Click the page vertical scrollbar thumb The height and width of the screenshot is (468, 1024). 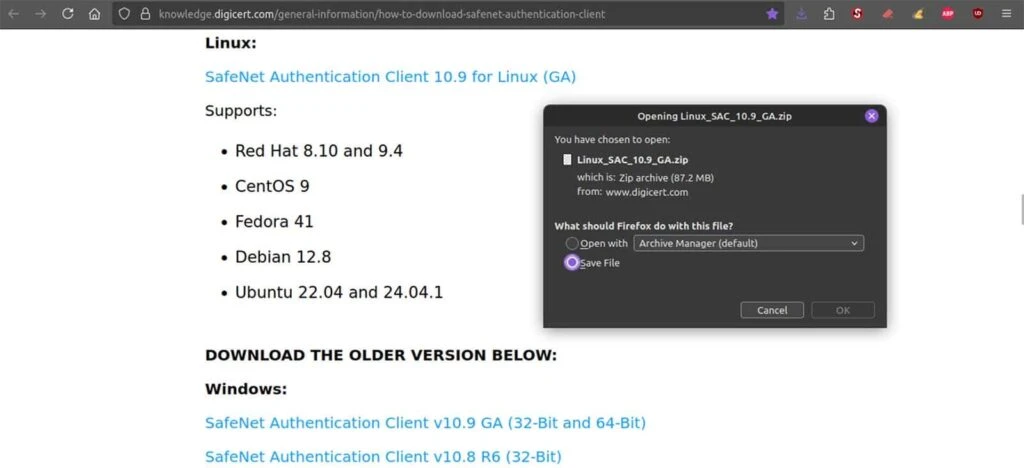tap(1021, 210)
